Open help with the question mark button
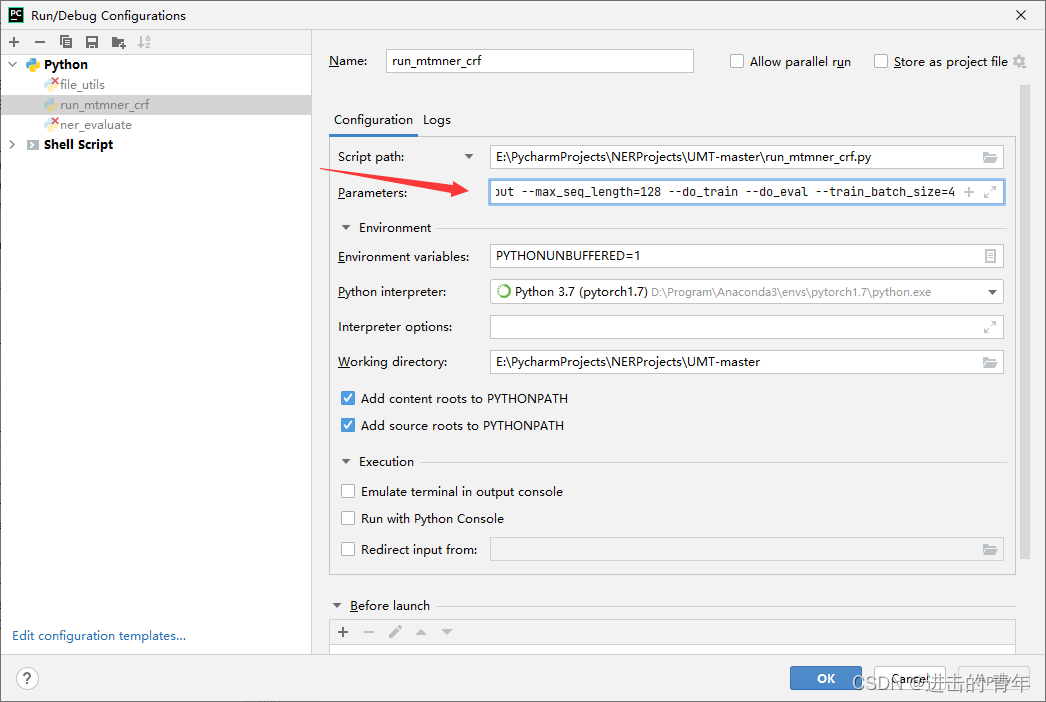This screenshot has width=1046, height=702. [x=27, y=679]
